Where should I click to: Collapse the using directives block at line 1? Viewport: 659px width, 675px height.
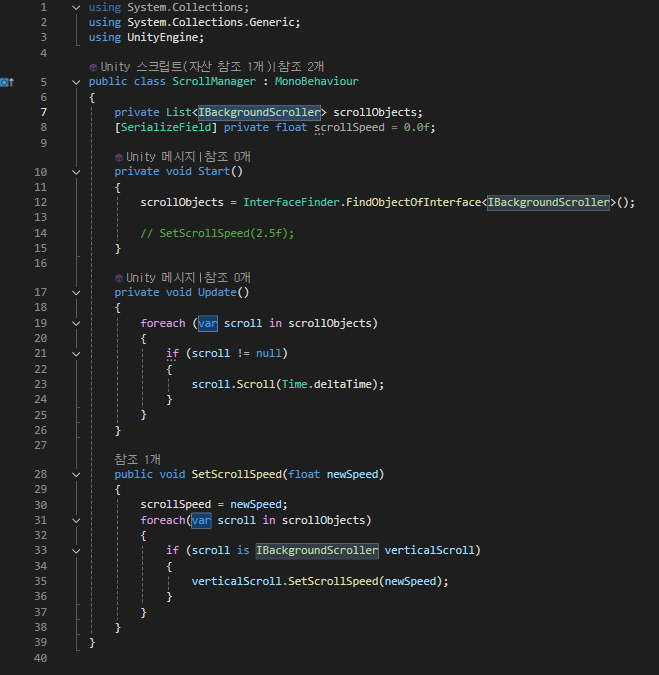tap(76, 8)
